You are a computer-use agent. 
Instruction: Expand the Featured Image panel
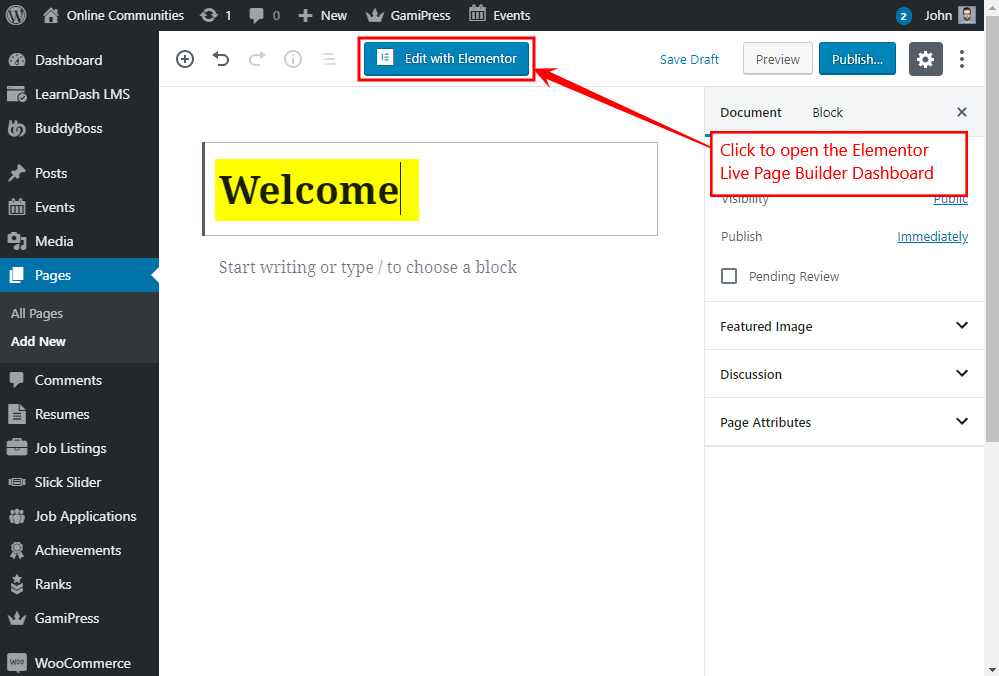(843, 326)
